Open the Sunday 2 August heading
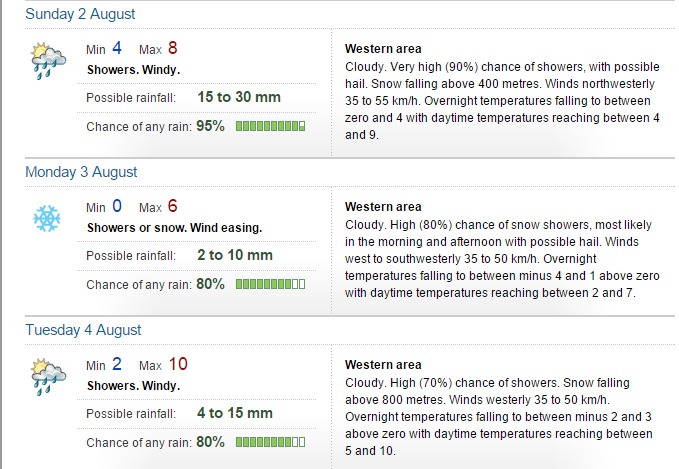679x469 pixels. coord(80,14)
